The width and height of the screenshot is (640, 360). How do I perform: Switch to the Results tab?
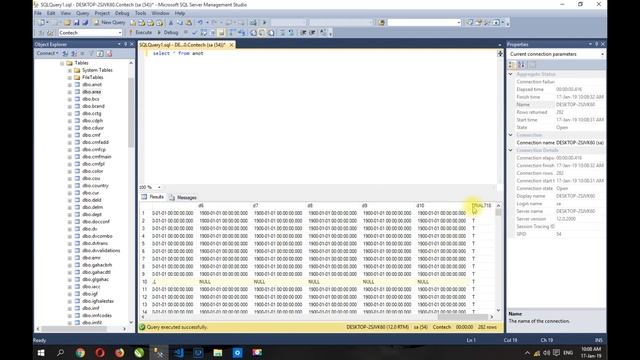tap(153, 197)
